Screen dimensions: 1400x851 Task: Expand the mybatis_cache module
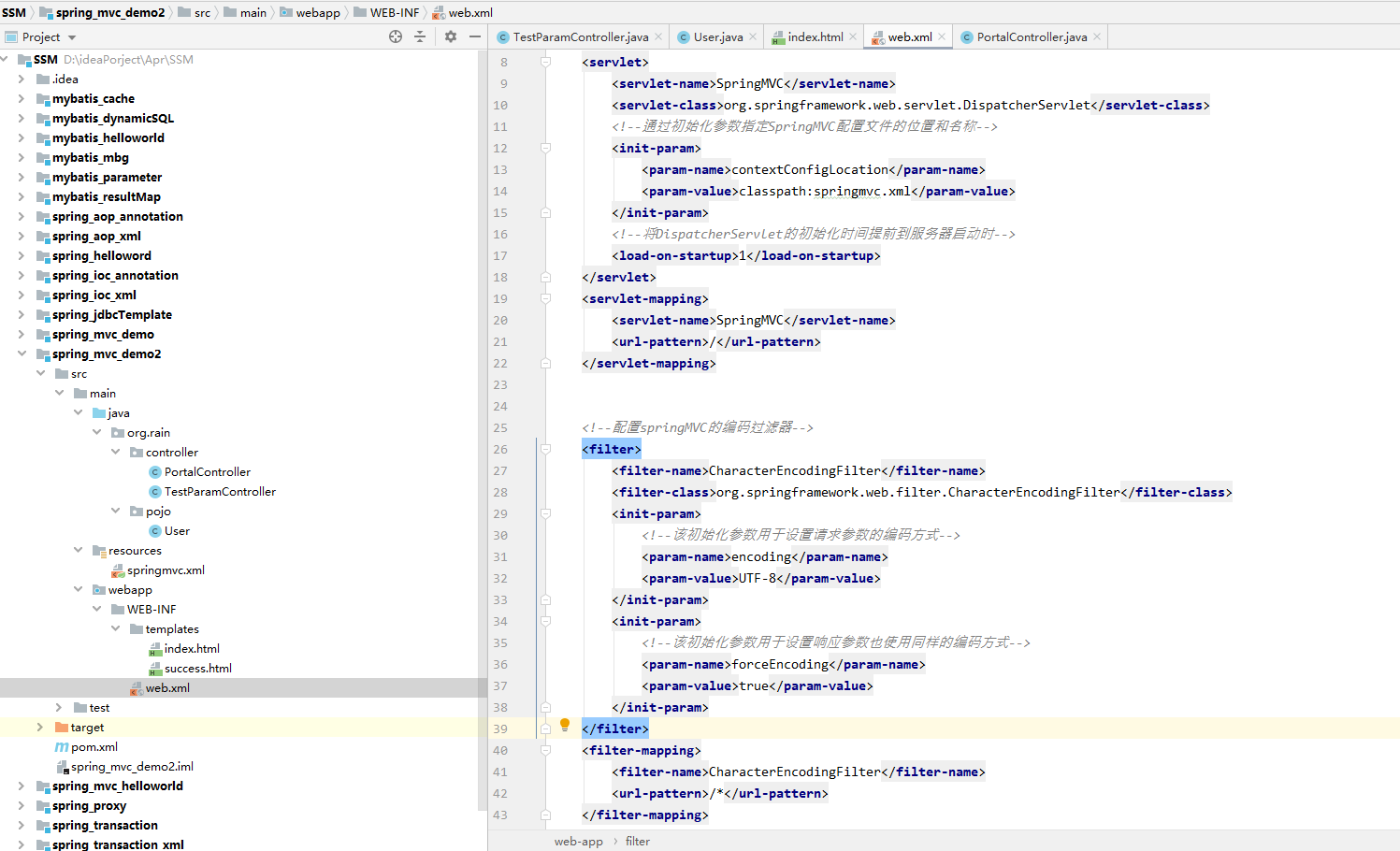(22, 98)
